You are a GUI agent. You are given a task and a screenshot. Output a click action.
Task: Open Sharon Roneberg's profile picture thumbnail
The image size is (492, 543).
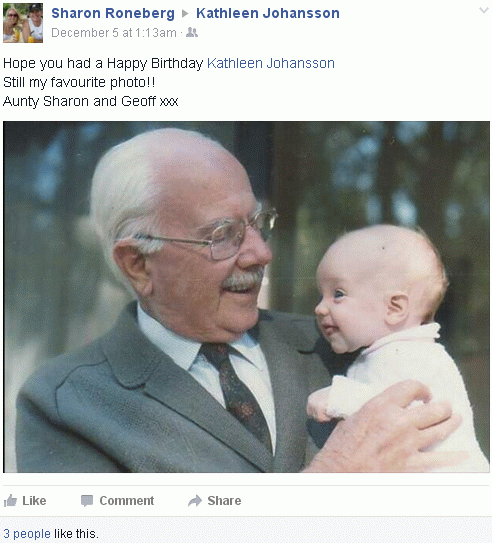coord(23,23)
